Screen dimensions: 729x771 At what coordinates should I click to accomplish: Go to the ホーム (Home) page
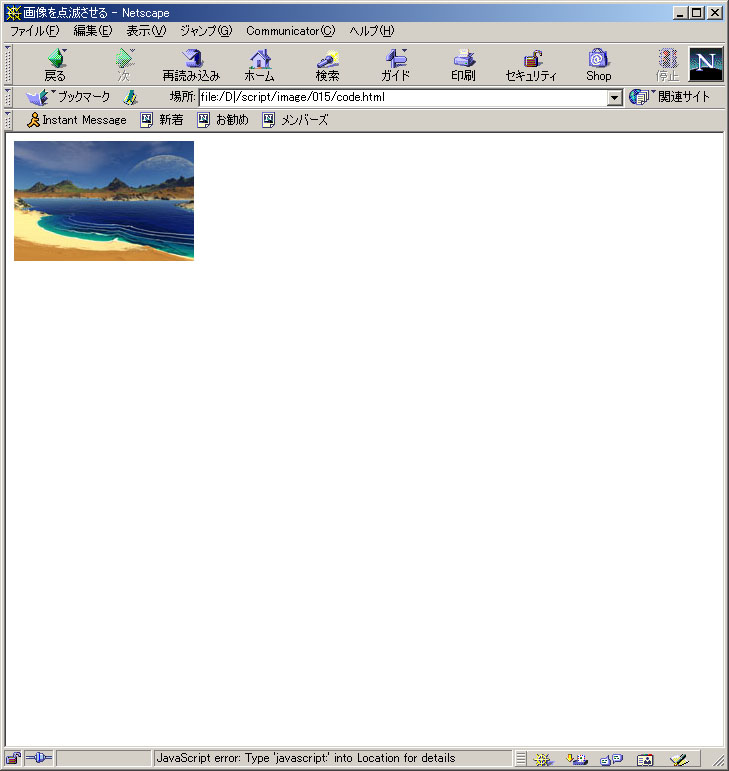259,65
